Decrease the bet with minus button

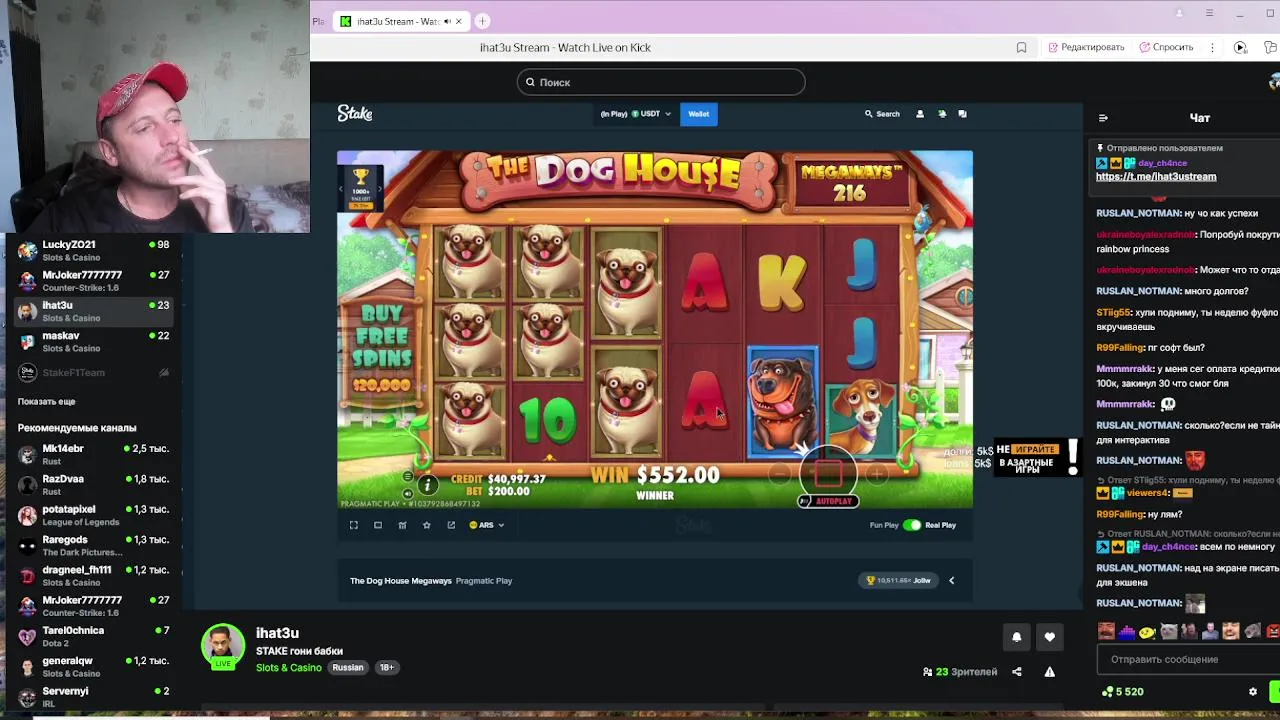point(780,476)
